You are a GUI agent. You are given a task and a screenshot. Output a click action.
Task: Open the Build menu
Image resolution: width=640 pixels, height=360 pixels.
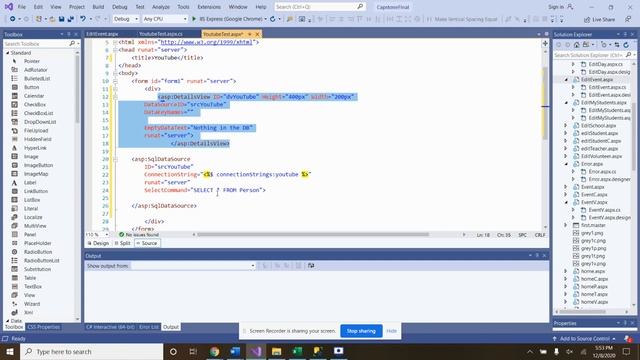click(98, 7)
